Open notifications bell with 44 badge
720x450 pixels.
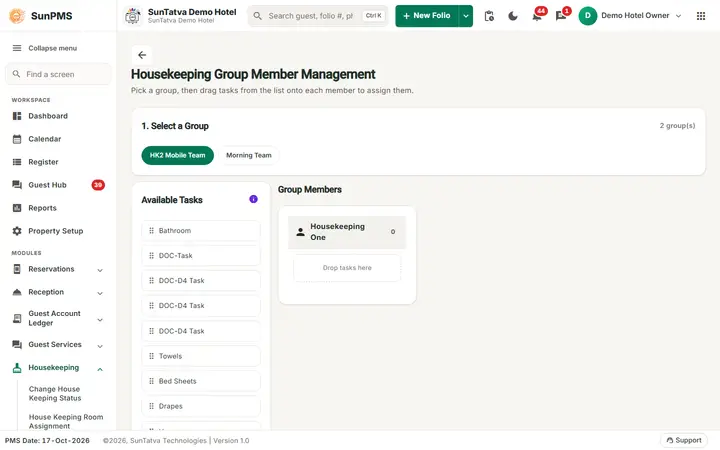pos(537,16)
